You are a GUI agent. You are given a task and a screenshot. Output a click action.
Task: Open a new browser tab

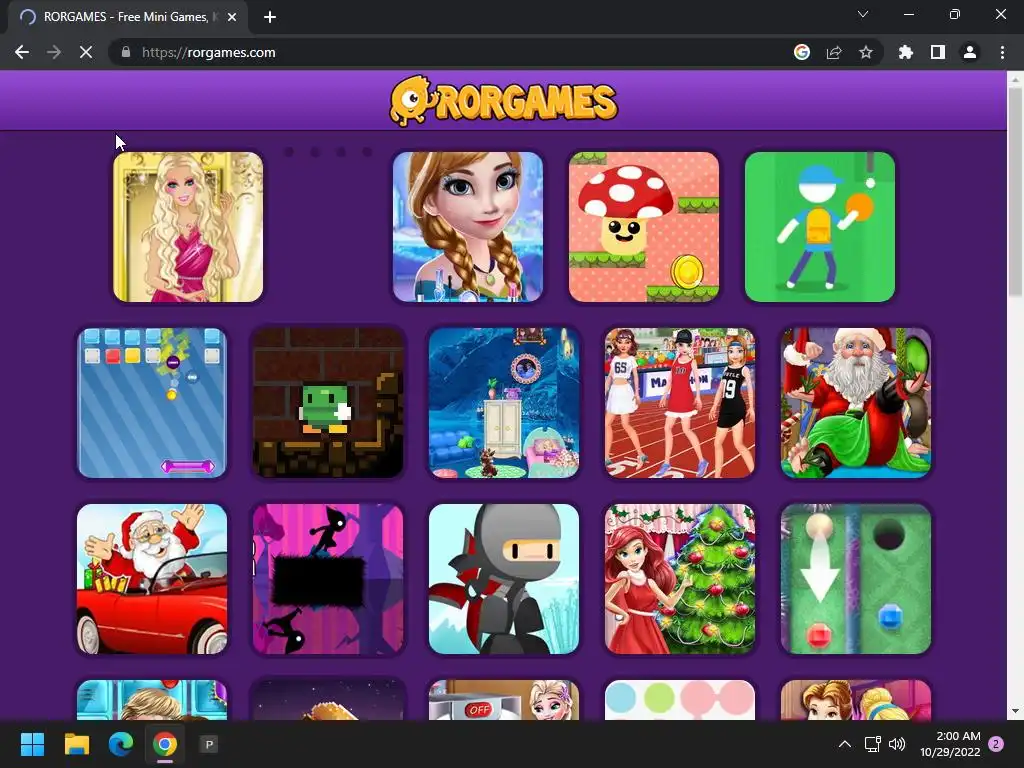[270, 17]
